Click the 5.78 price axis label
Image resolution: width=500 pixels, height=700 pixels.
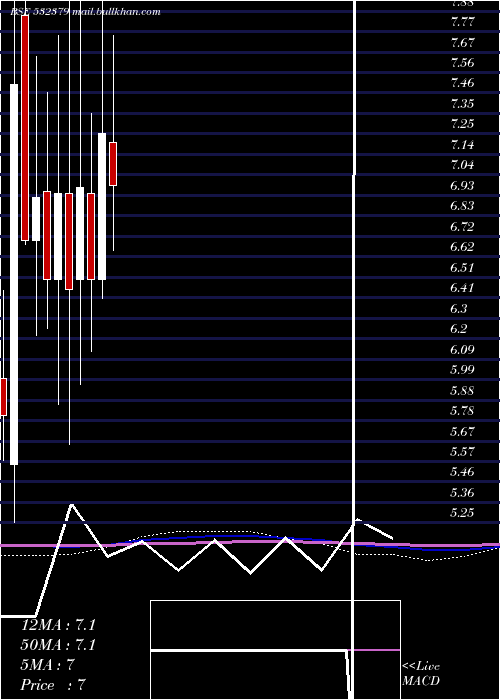pos(462,411)
